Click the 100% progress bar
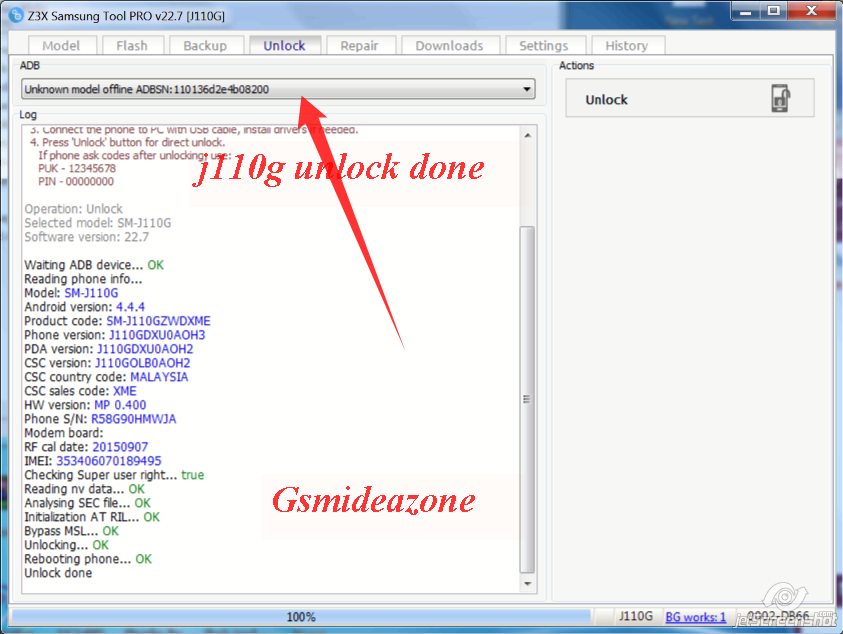843x634 pixels. point(301,617)
